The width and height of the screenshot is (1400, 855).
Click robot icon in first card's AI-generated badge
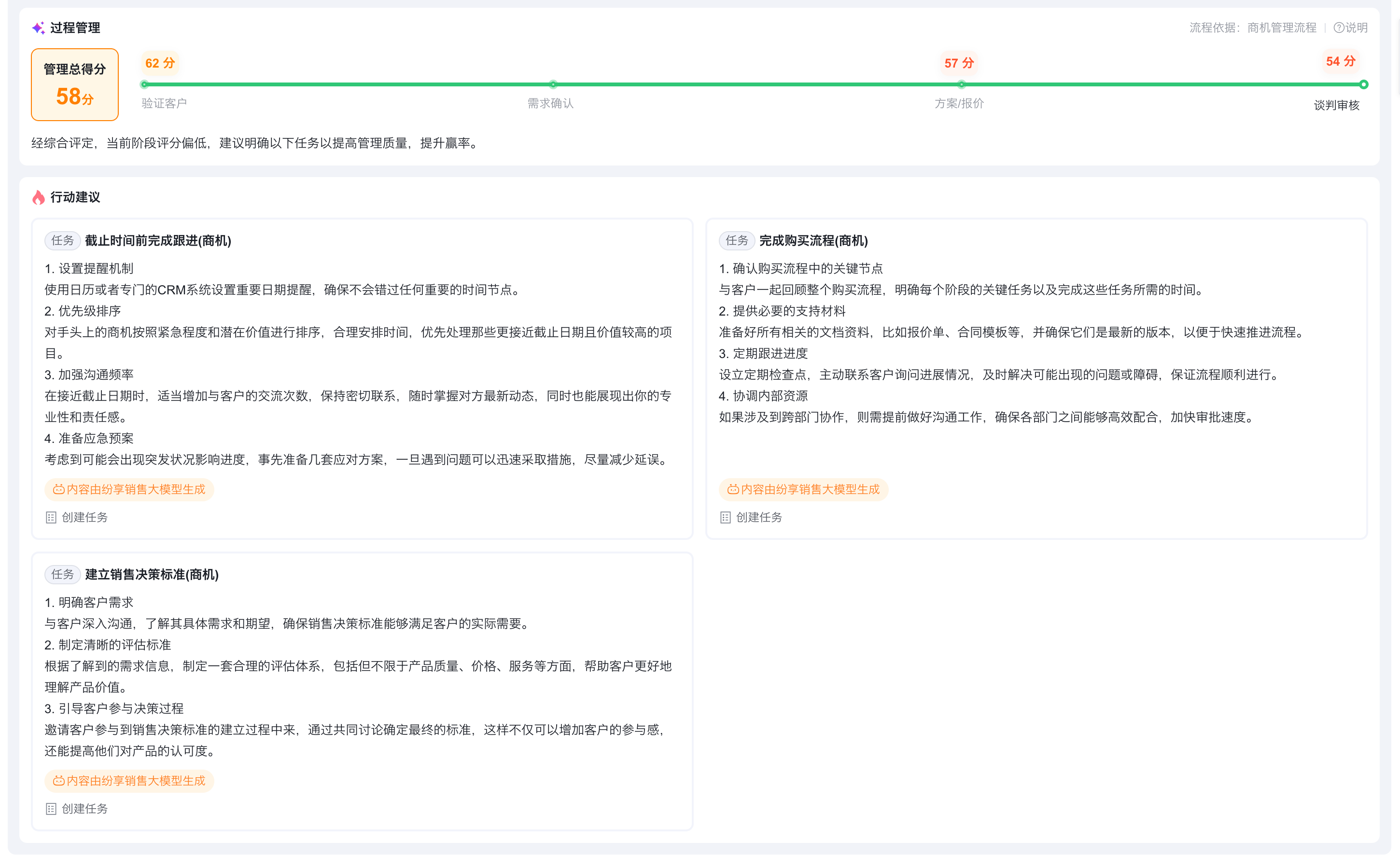coord(58,489)
